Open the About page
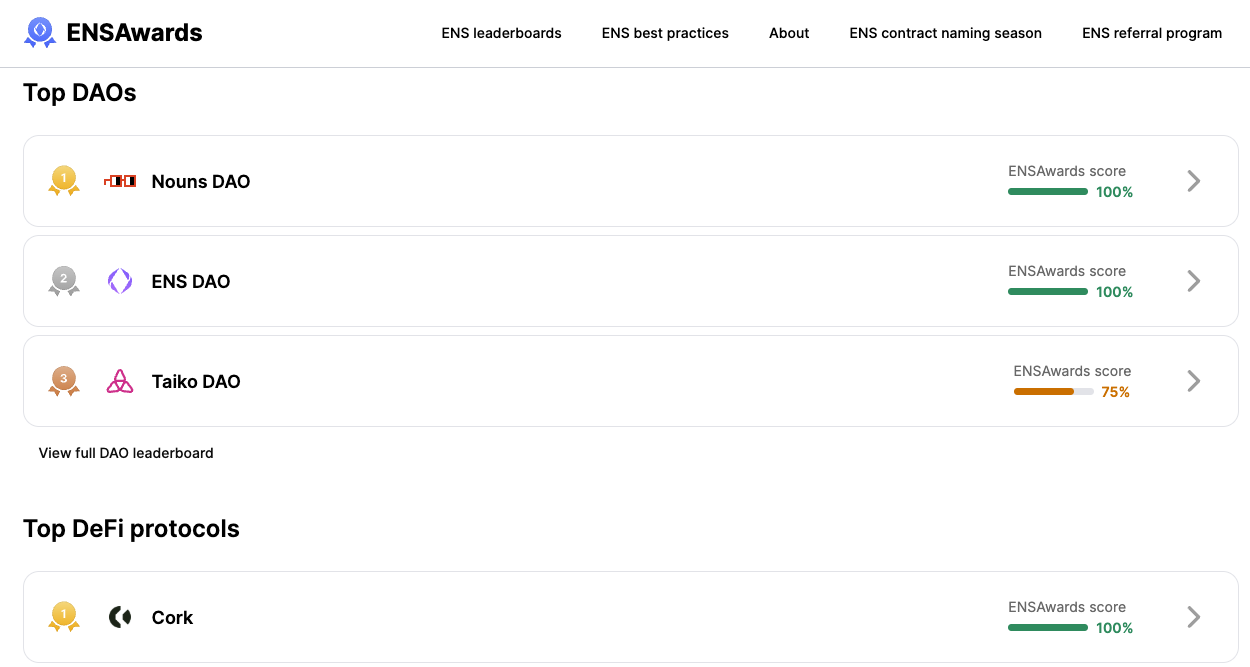1250x667 pixels. [x=789, y=32]
